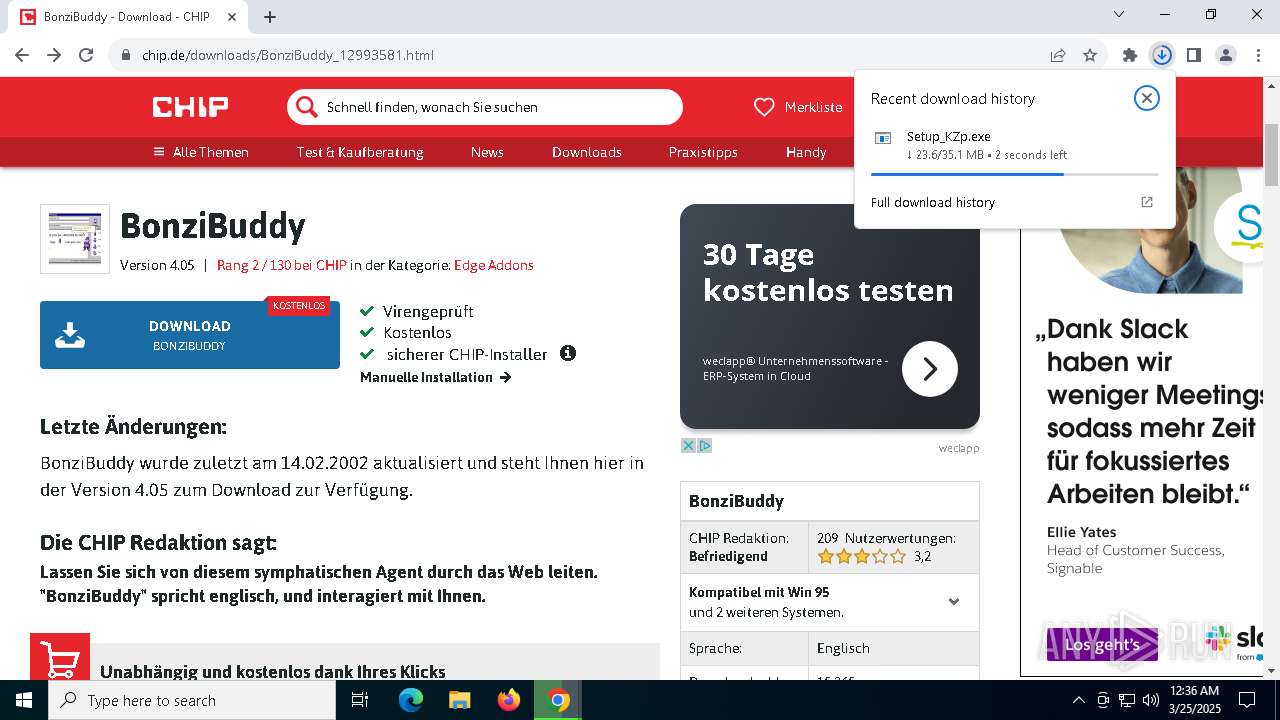Click the info icon beside sicherer CHIP-Installer
The height and width of the screenshot is (720, 1280).
pos(568,353)
